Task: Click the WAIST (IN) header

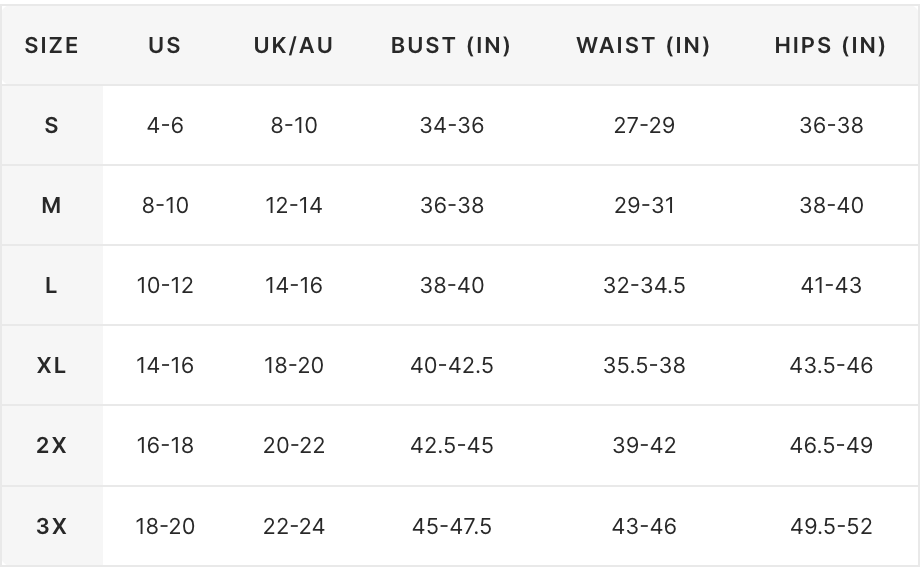Action: coord(643,46)
